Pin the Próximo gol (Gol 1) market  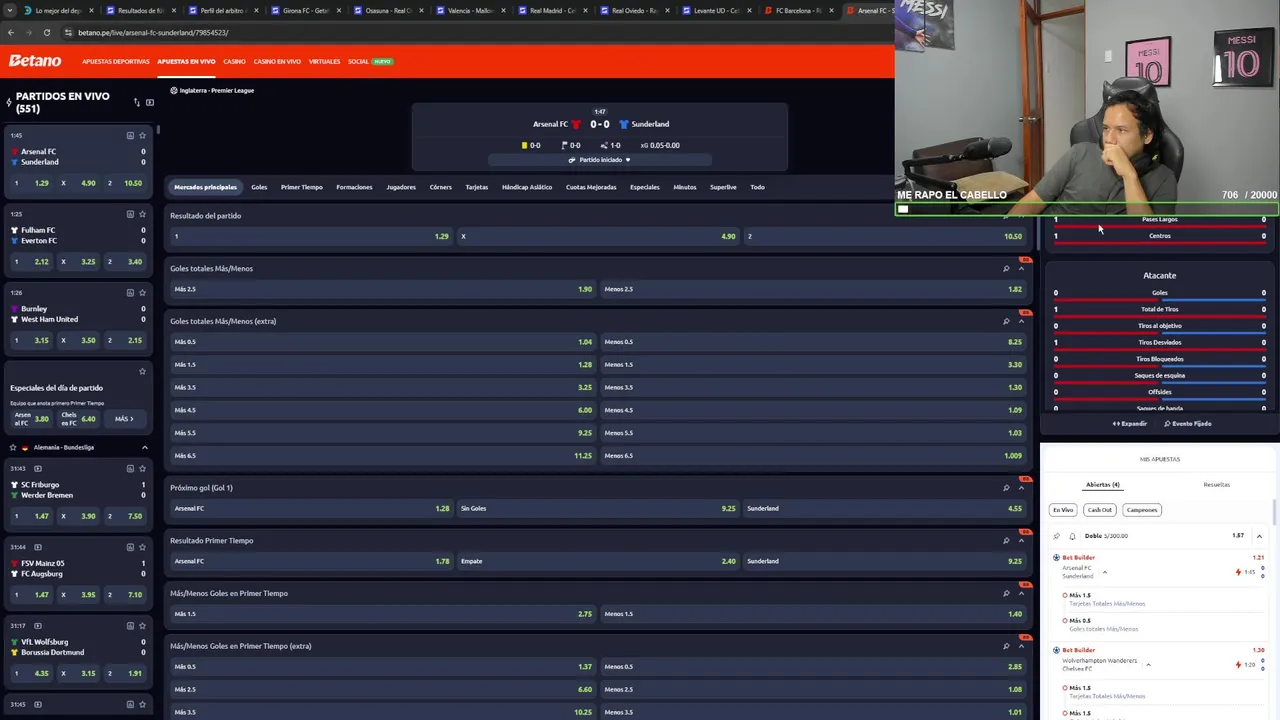coord(1006,488)
